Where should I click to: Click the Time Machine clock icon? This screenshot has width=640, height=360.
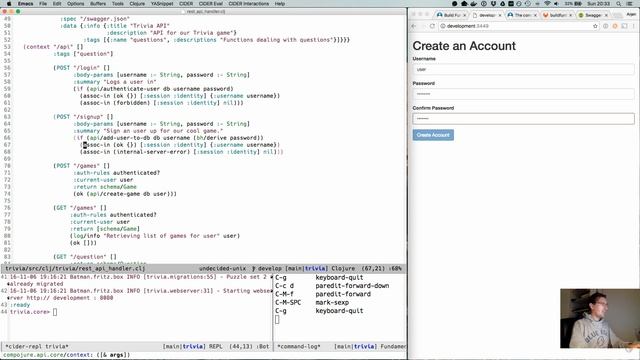528,4
